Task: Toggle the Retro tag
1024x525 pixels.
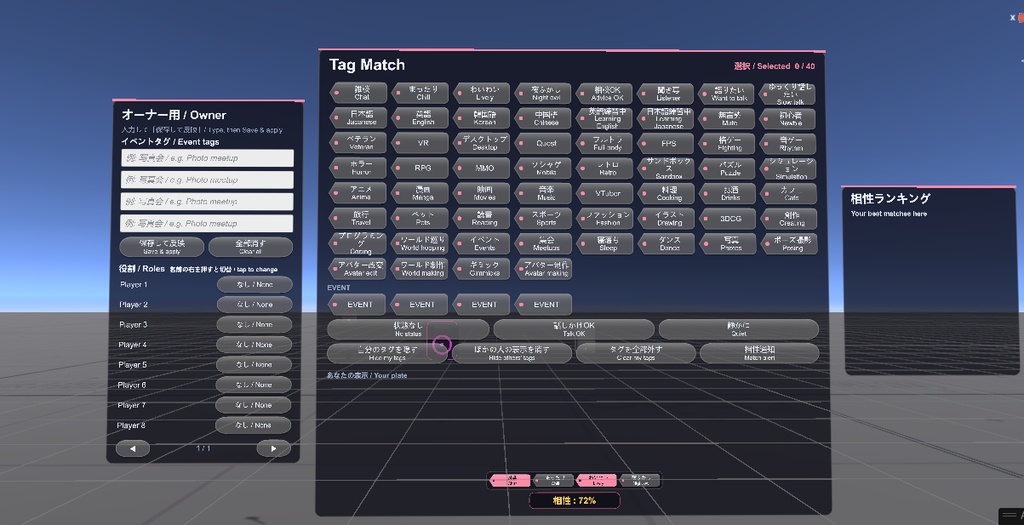Action: point(604,168)
